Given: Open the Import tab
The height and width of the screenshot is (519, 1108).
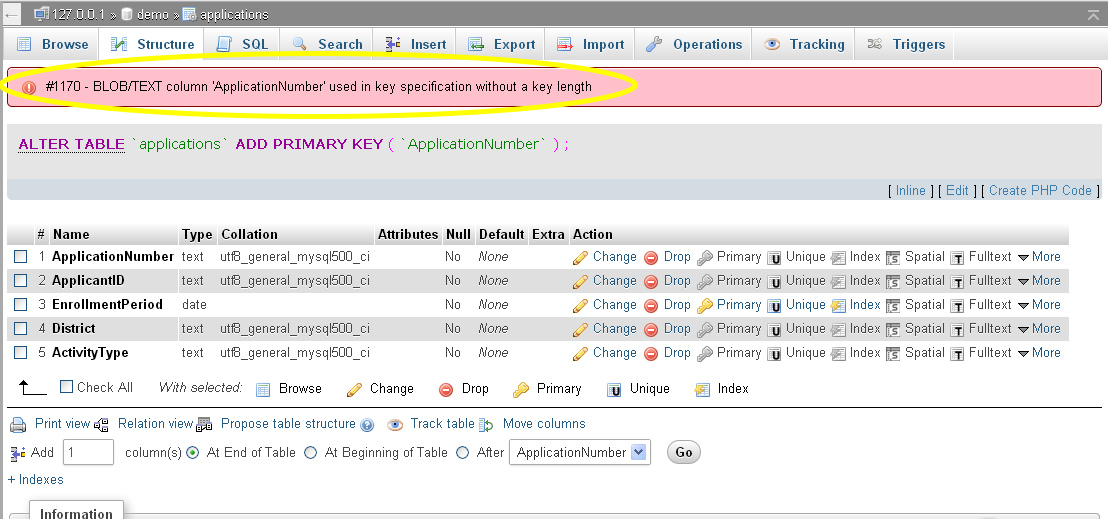Looking at the screenshot, I should tap(590, 44).
